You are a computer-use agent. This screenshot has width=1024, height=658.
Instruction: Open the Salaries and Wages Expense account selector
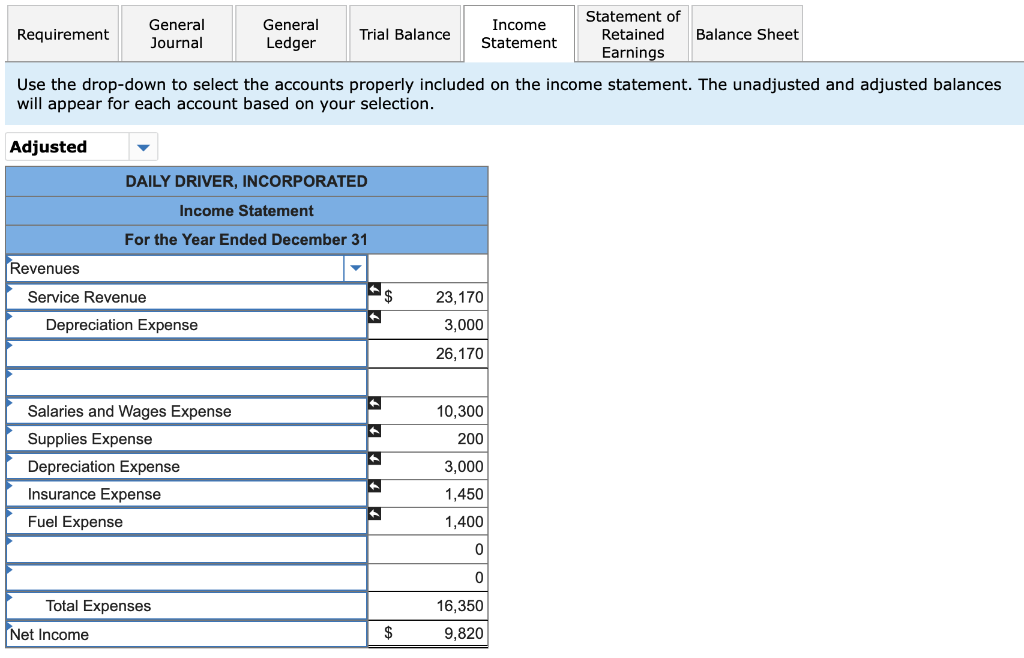point(187,411)
